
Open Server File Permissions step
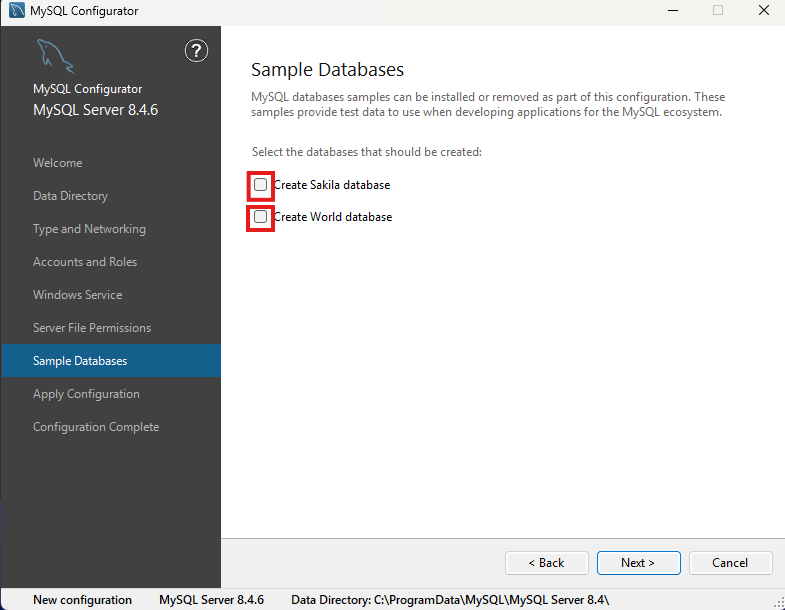(92, 328)
